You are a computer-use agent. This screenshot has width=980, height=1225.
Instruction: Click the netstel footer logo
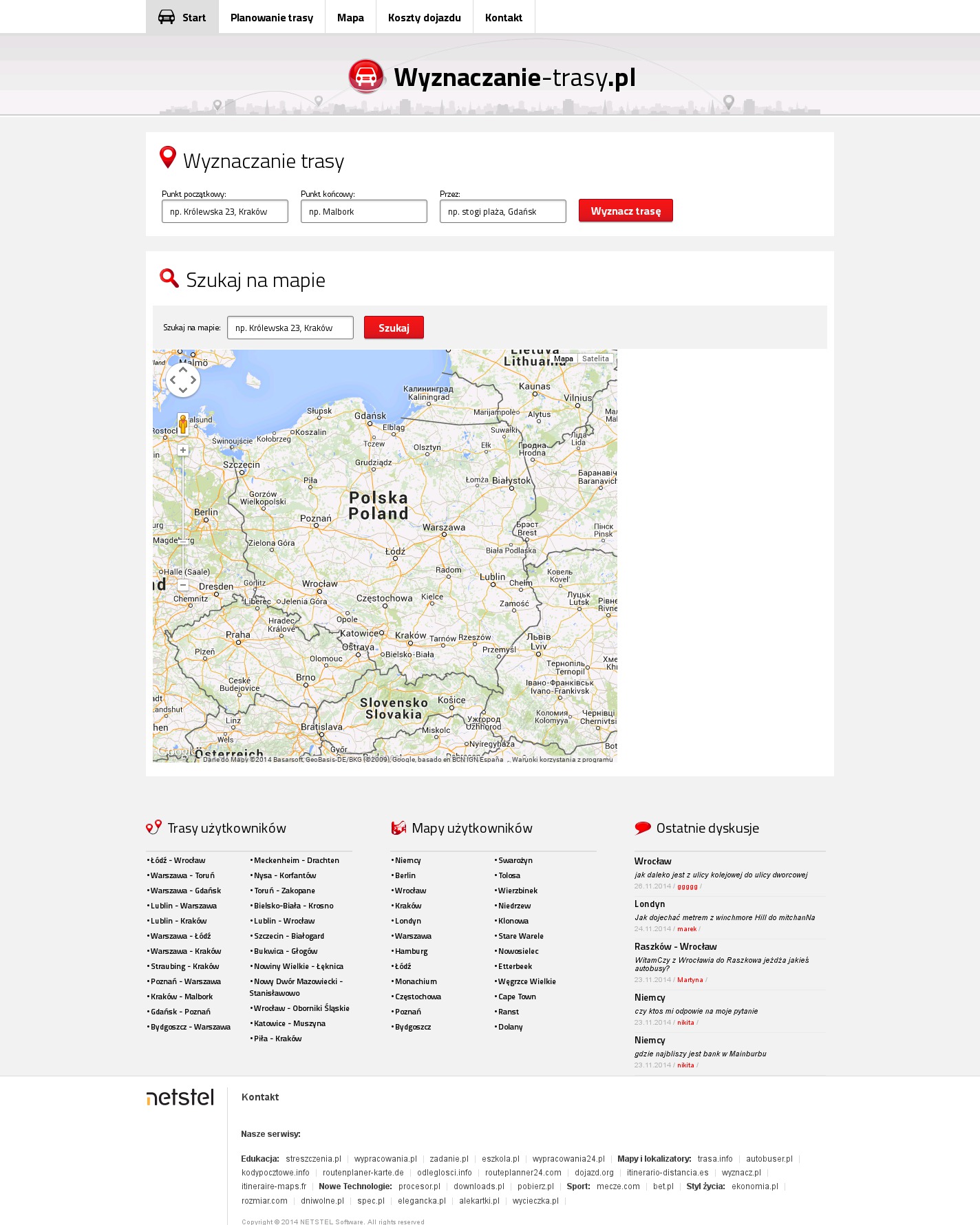(180, 1097)
